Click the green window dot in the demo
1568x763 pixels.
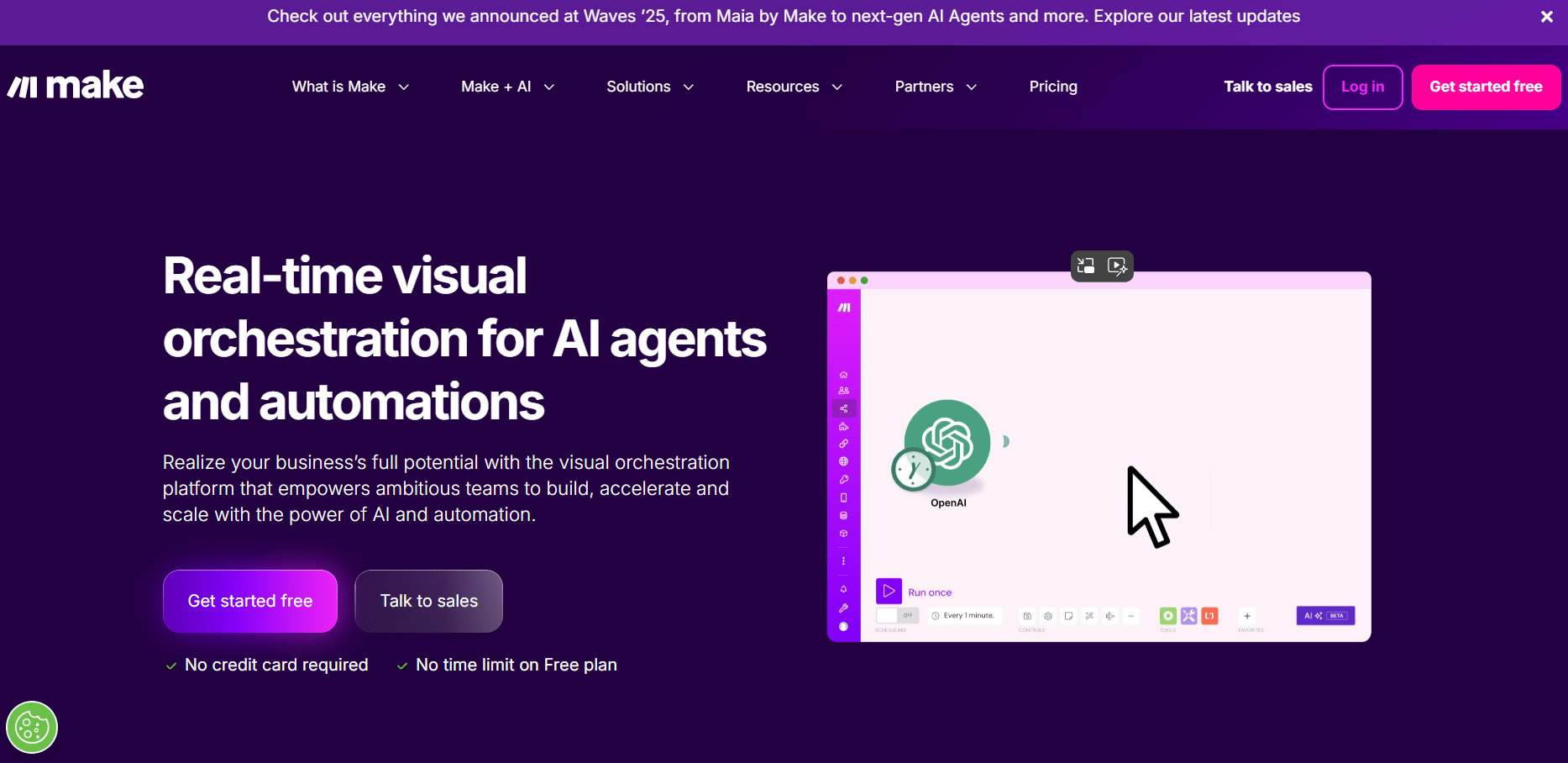(864, 281)
